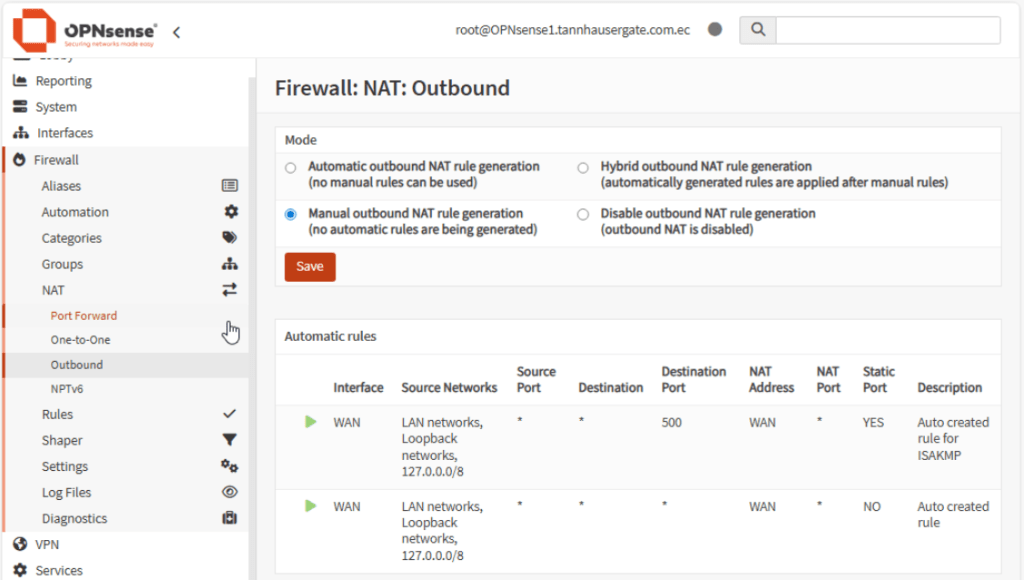Click the Diagnostics medkit icon
The height and width of the screenshot is (580, 1024).
click(230, 518)
